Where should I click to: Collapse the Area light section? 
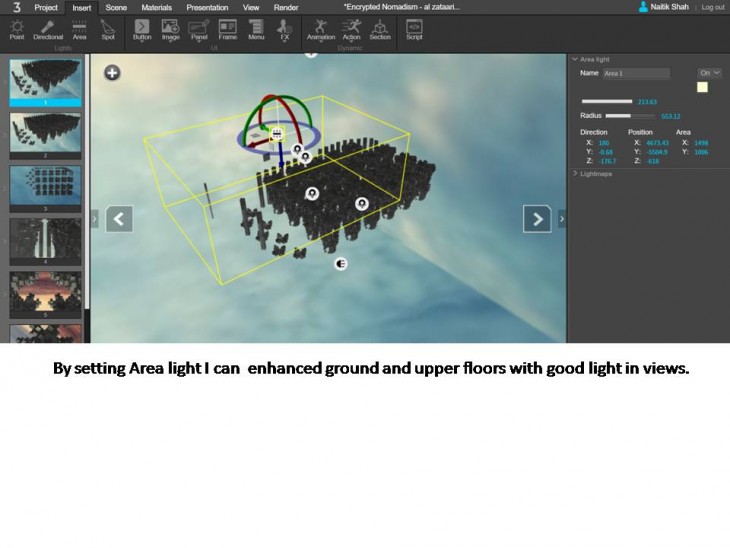tap(577, 60)
